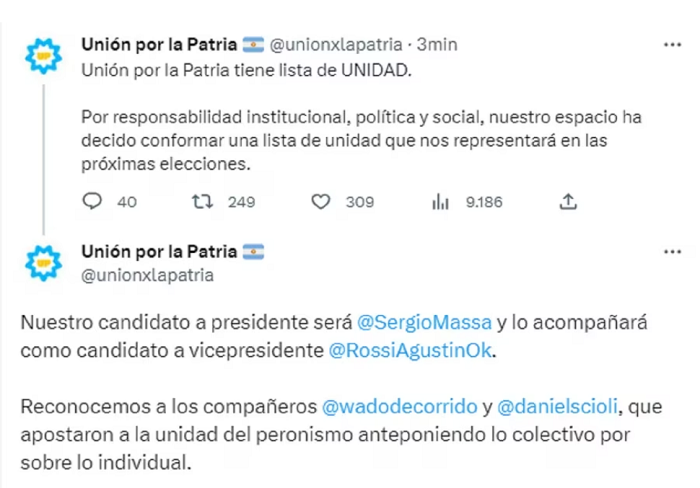The image size is (700, 488).
Task: Click the @unionxlapatria handle under second tweet name
Action: coord(147,275)
